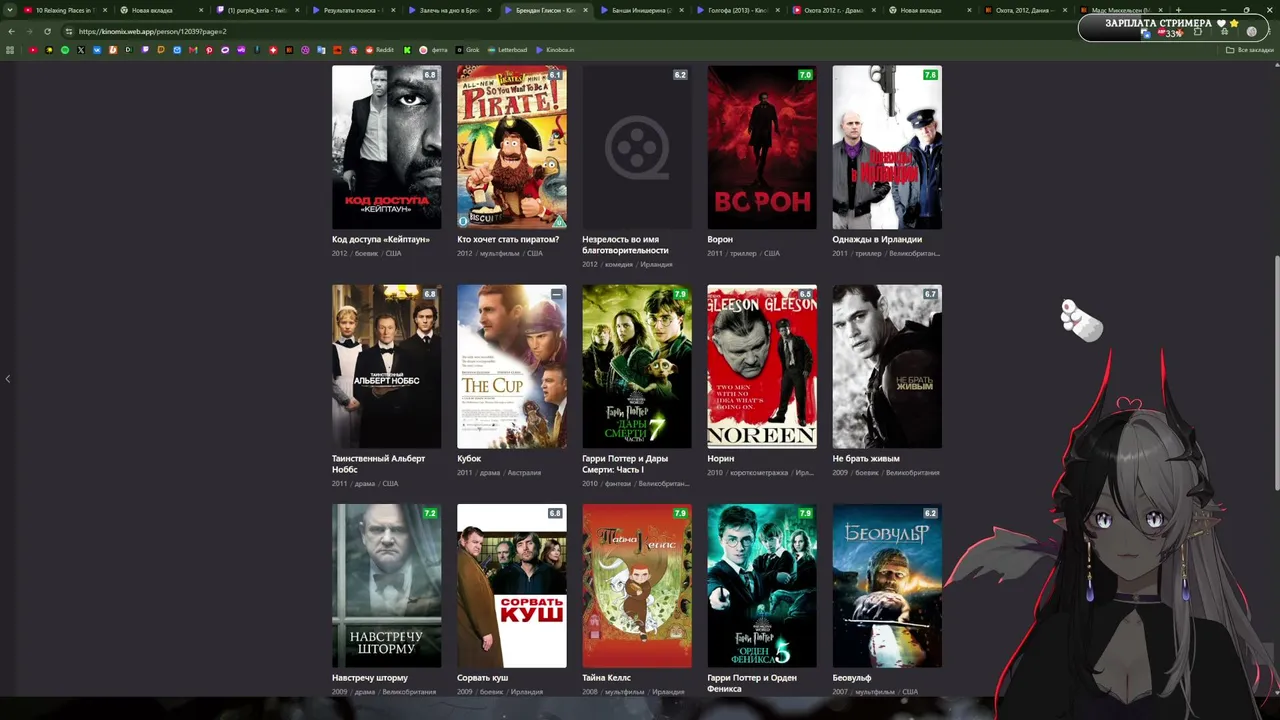
Task: Open the Незрелость во имя благотворительности title
Action: pyautogui.click(x=625, y=245)
